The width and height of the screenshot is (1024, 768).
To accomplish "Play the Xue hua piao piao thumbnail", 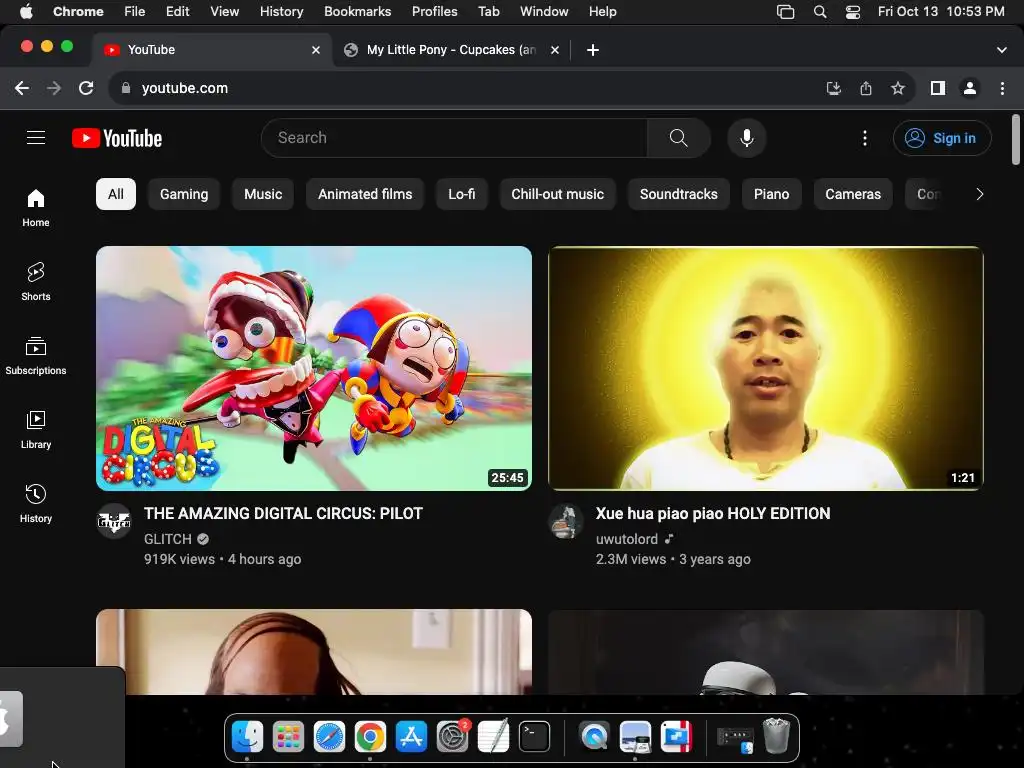I will point(765,368).
